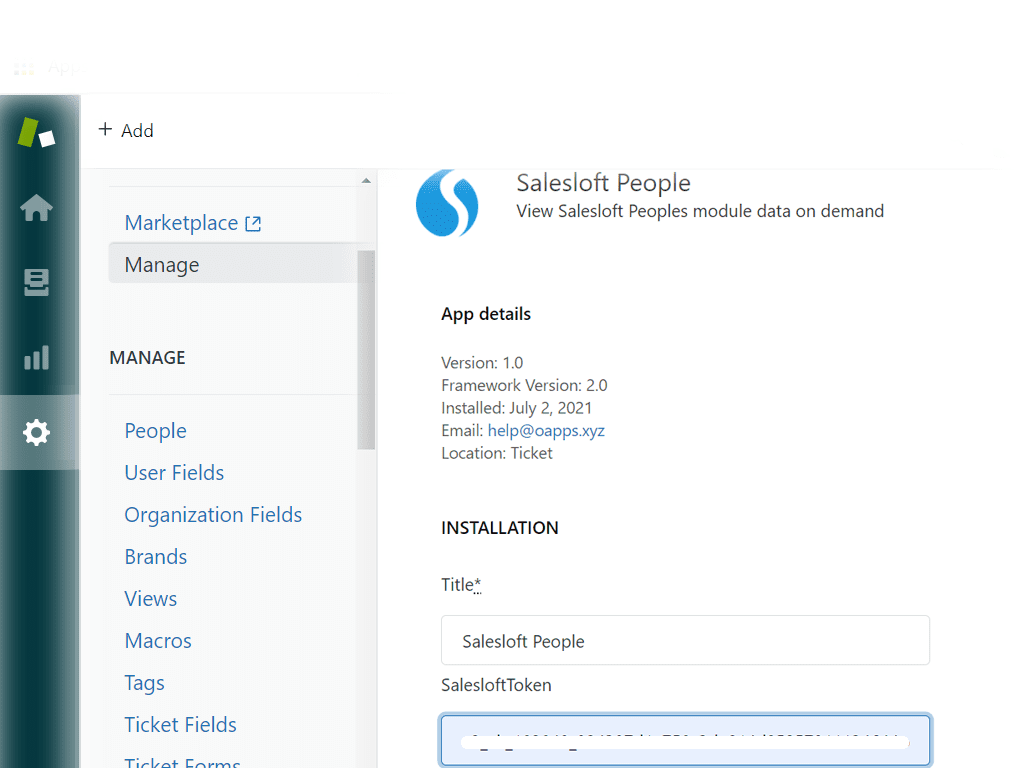The height and width of the screenshot is (768, 1024).
Task: Click the external link icon beside Marketplace
Action: (253, 224)
